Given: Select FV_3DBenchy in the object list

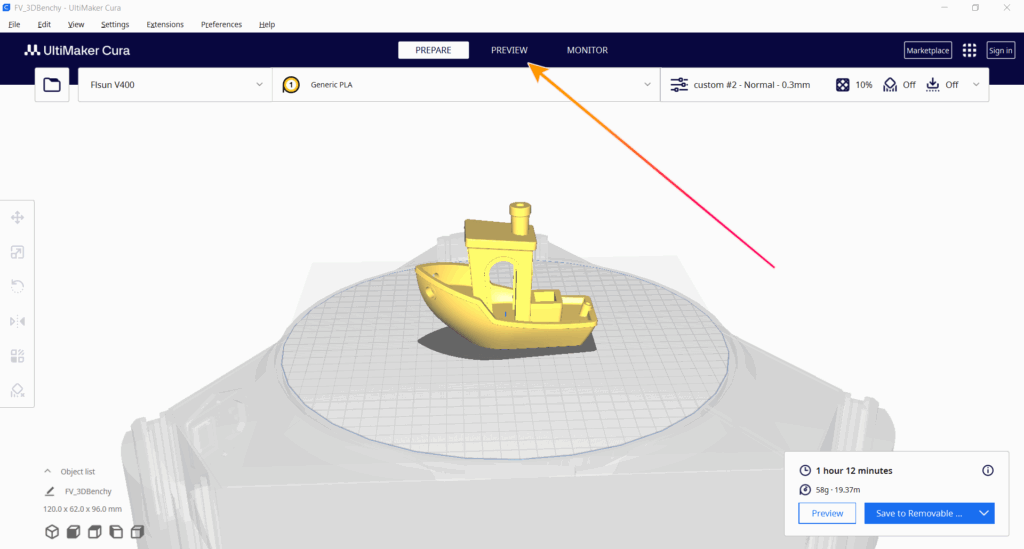Looking at the screenshot, I should 88,491.
